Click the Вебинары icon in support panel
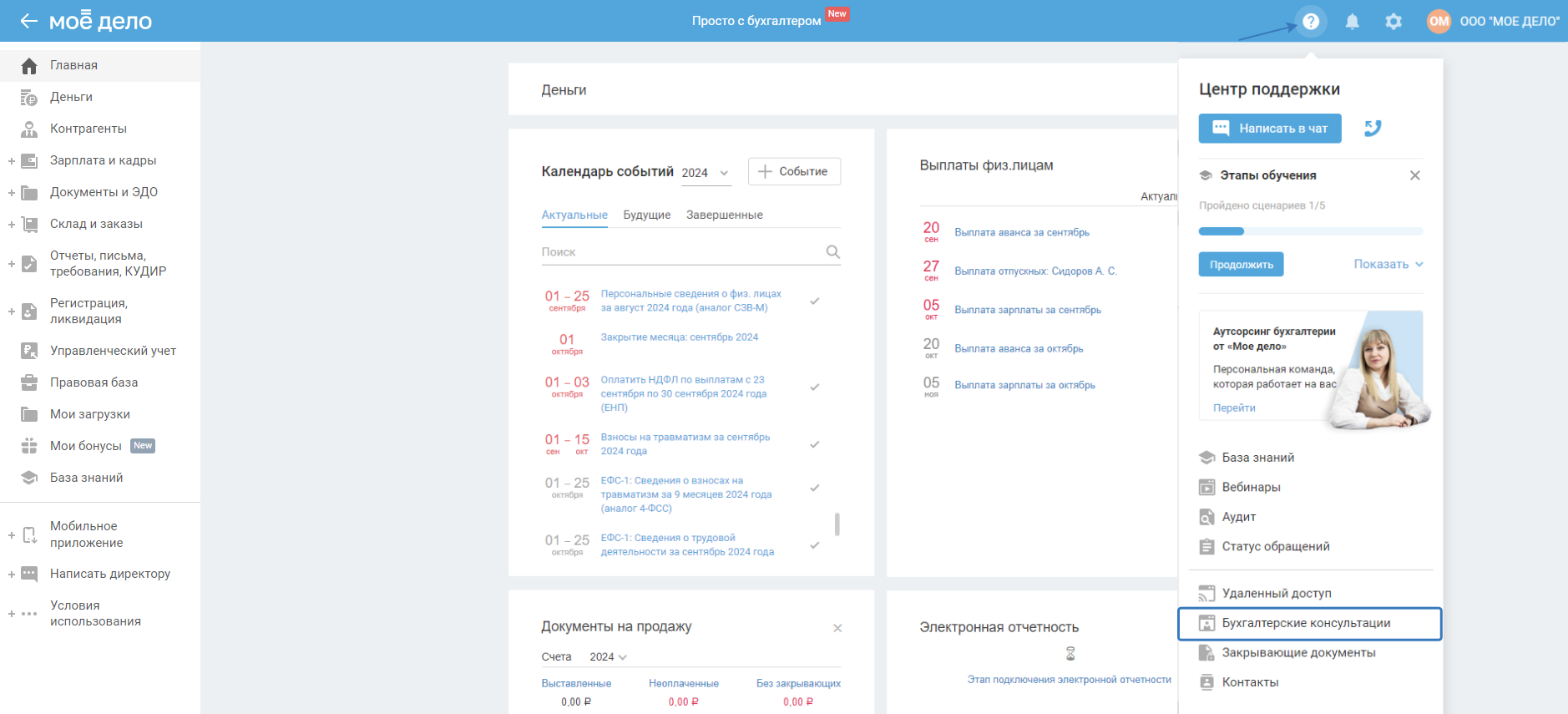Viewport: 1568px width, 714px height. (1206, 487)
